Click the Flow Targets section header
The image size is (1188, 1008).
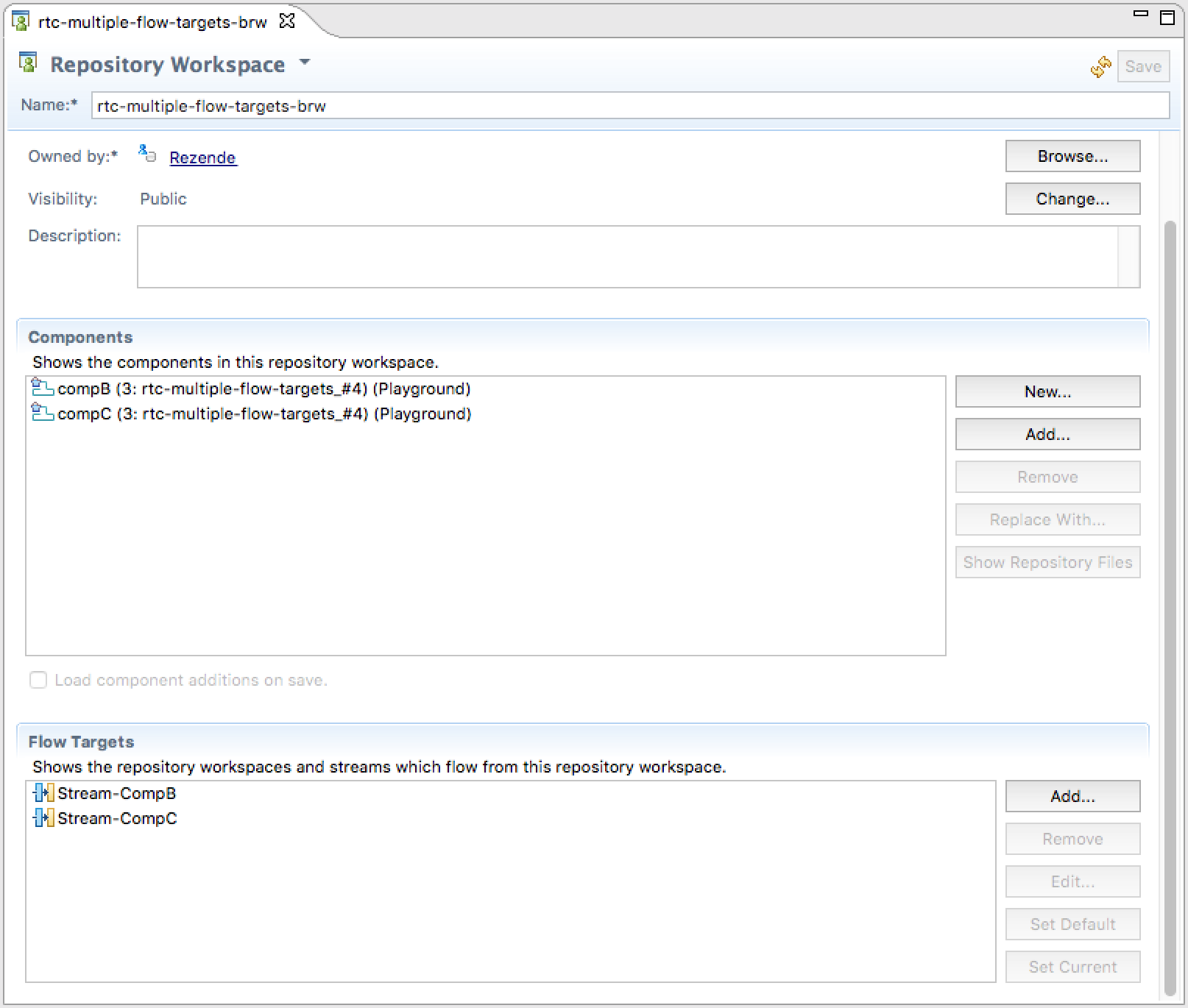(x=81, y=742)
